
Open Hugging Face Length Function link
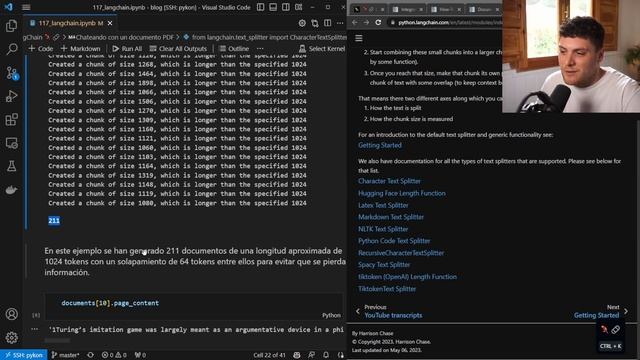pos(402,193)
